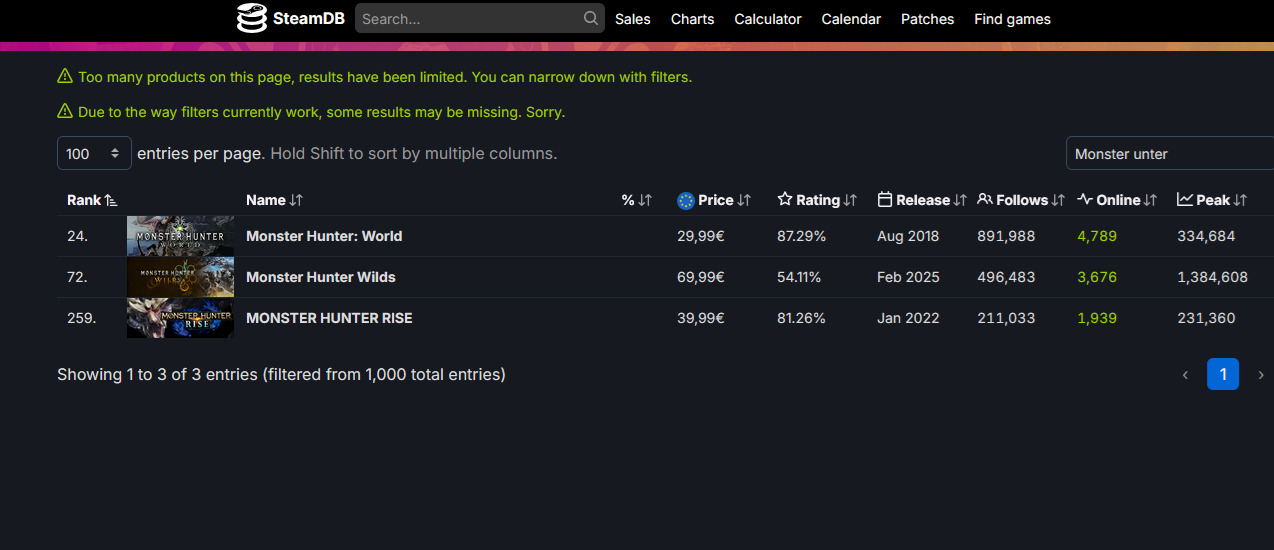Click the Too many products warning icon
Screen dimensions: 1274x550
65,76
